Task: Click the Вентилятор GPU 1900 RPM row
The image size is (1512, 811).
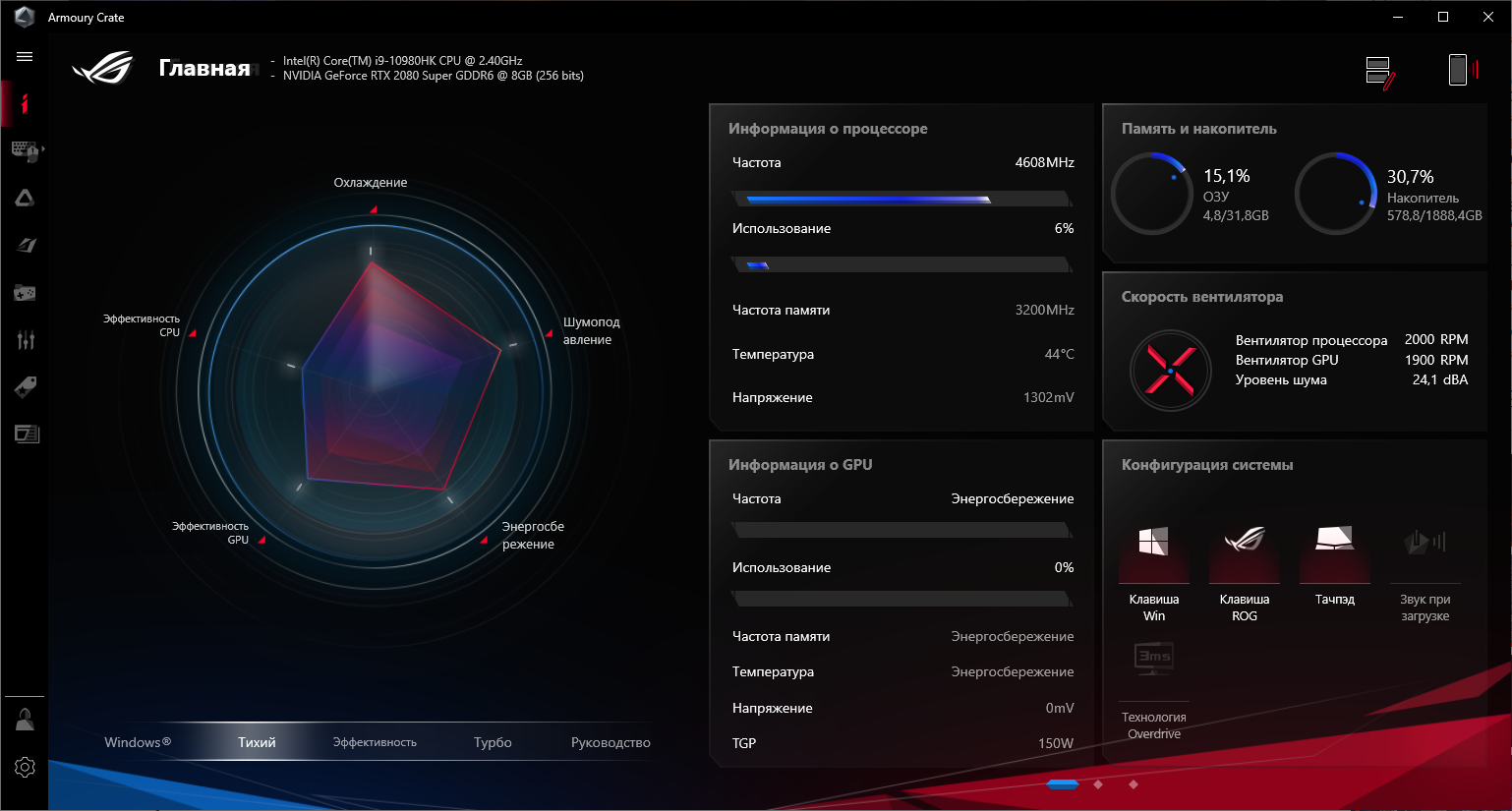Action: [x=1352, y=360]
